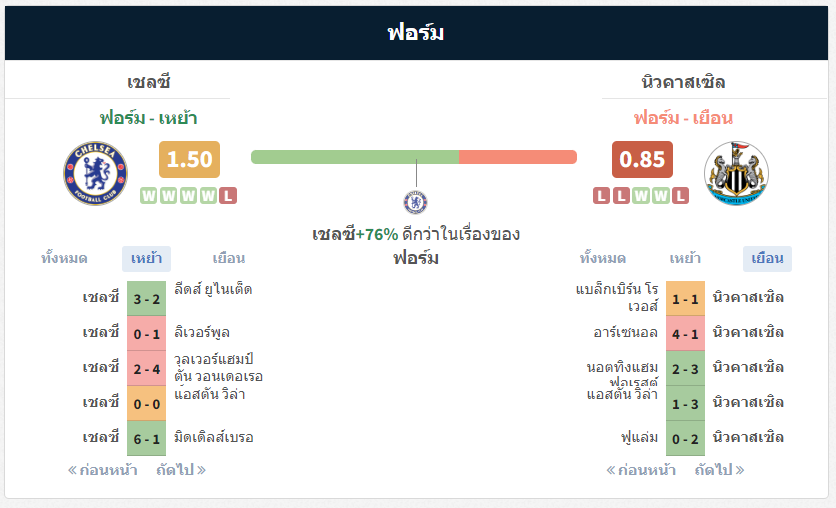
Task: Click Chelsea's 1.50 form rating badge
Action: pos(189,159)
